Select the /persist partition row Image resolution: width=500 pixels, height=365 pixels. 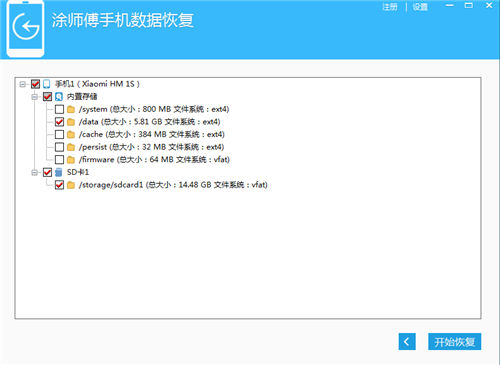[x=151, y=147]
